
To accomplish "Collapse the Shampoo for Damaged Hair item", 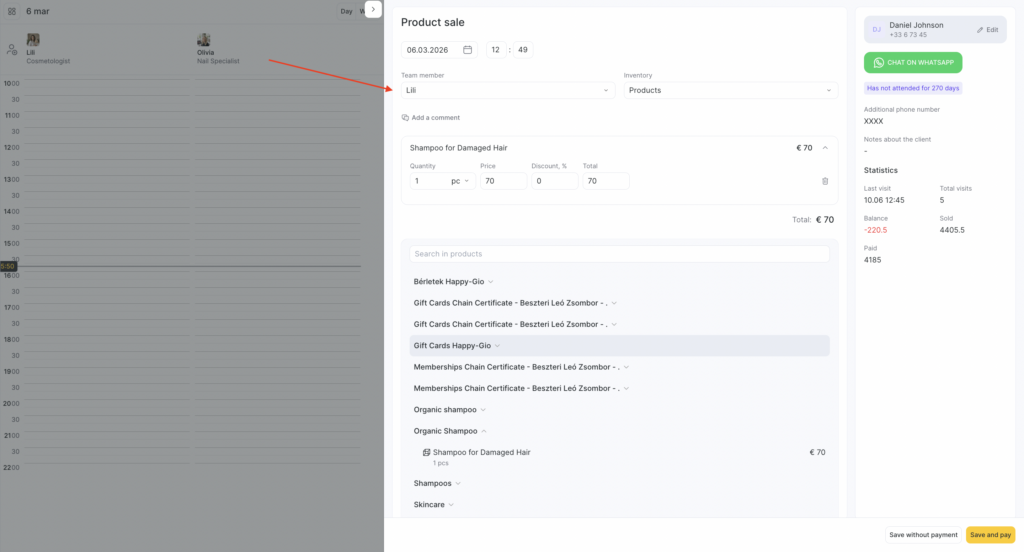I will click(x=825, y=148).
